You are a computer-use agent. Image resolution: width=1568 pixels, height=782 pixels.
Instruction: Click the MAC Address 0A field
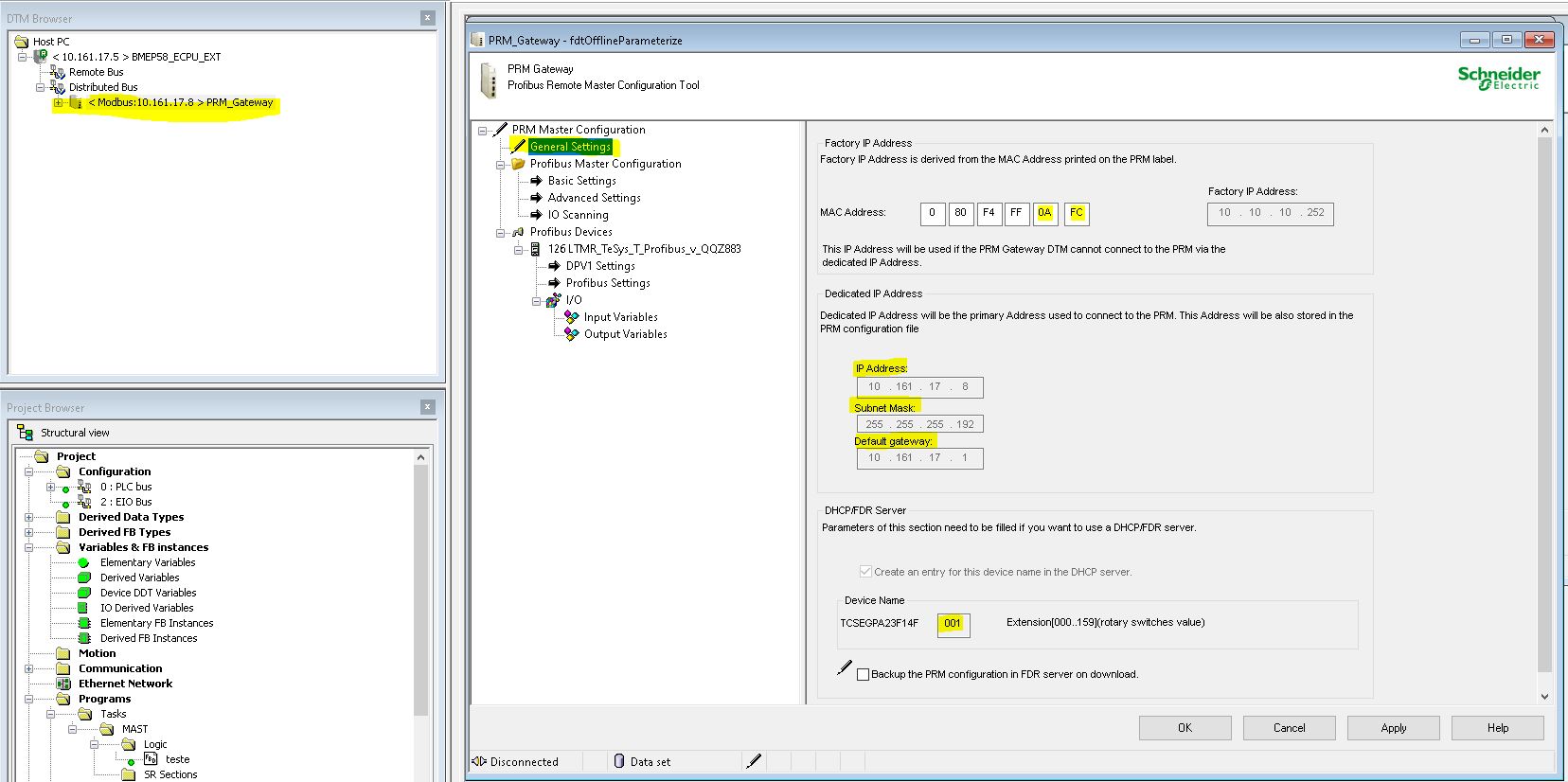[1044, 213]
